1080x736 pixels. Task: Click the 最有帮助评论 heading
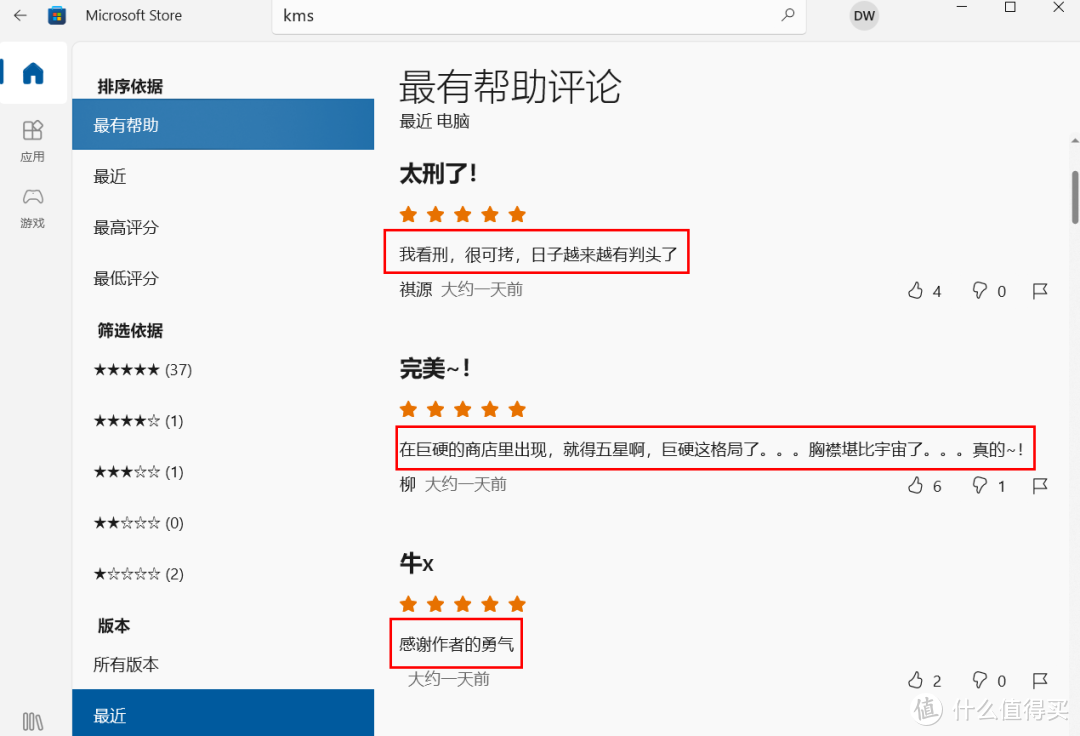click(510, 87)
